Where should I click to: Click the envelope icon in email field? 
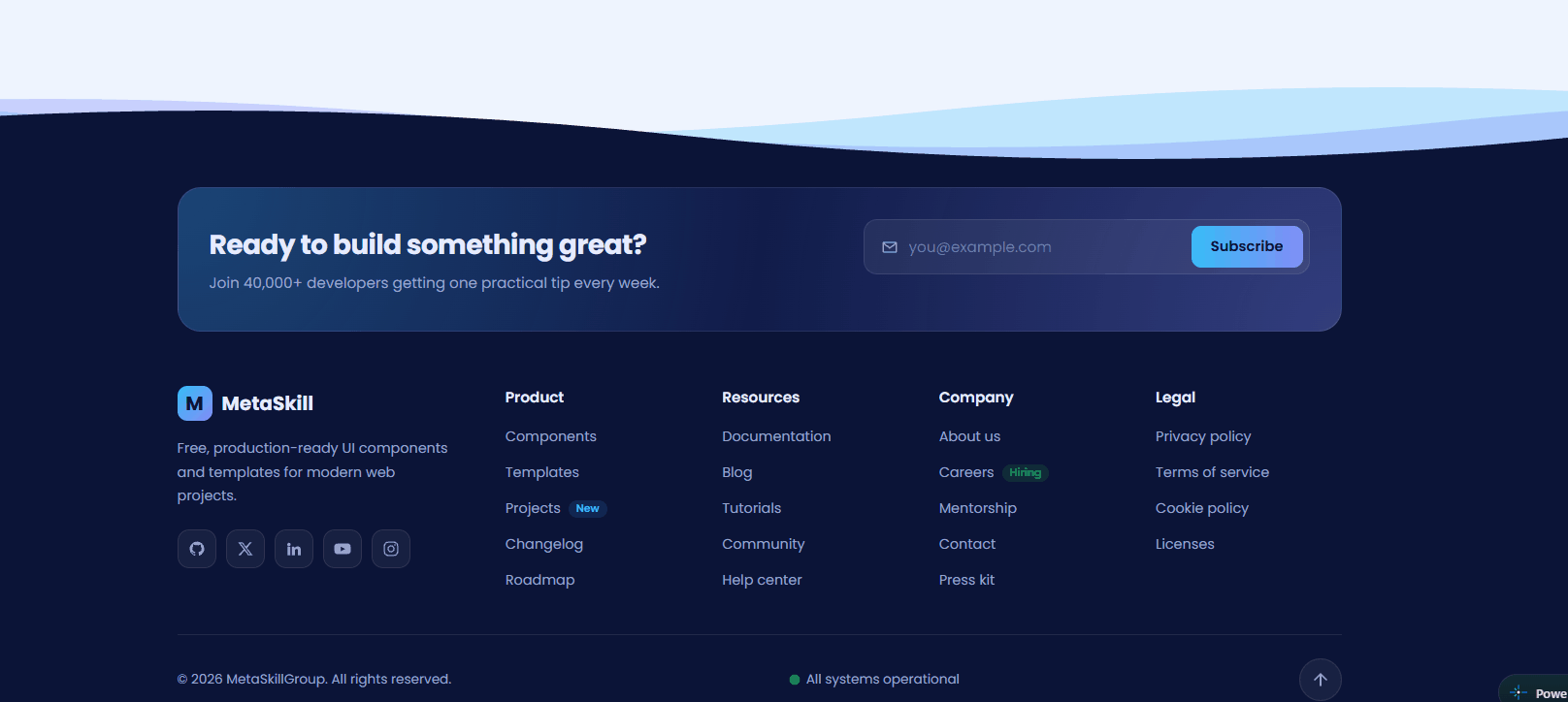pyautogui.click(x=890, y=247)
